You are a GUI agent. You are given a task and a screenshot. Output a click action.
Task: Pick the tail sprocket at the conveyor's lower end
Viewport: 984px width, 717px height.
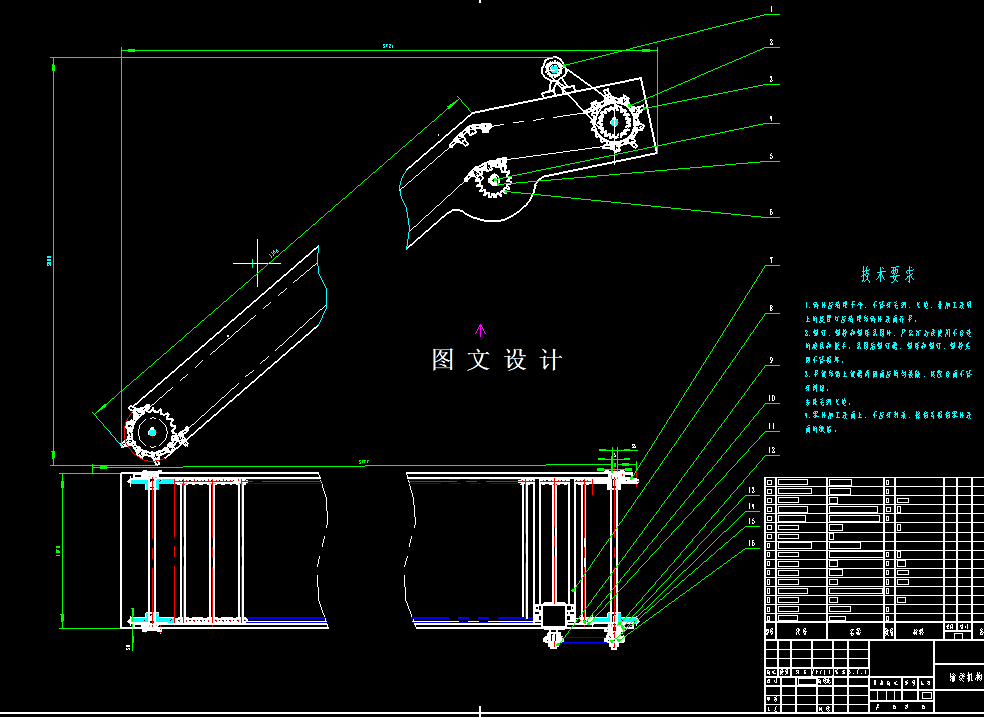(151, 432)
